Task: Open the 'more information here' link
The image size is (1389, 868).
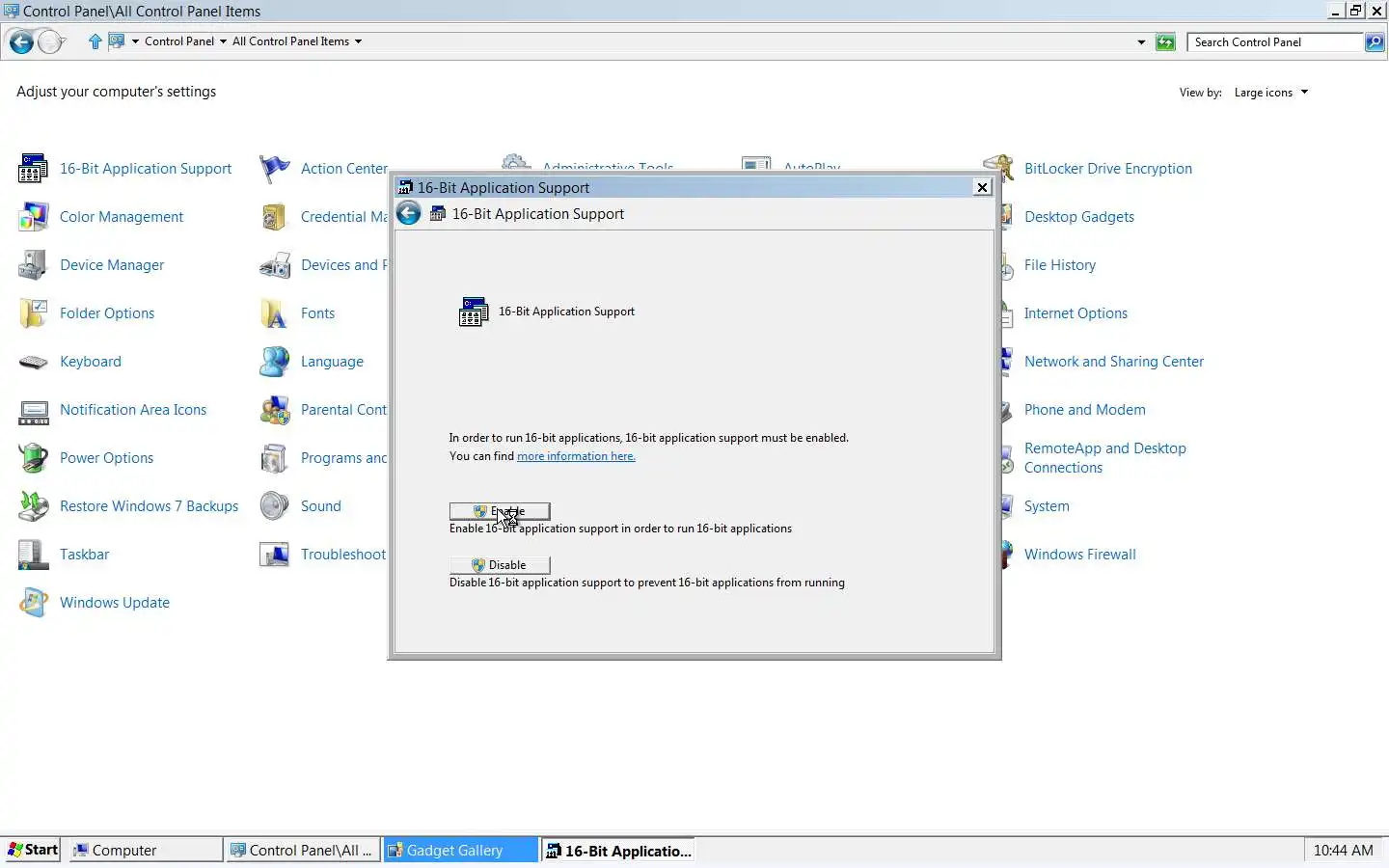Action: (x=576, y=456)
